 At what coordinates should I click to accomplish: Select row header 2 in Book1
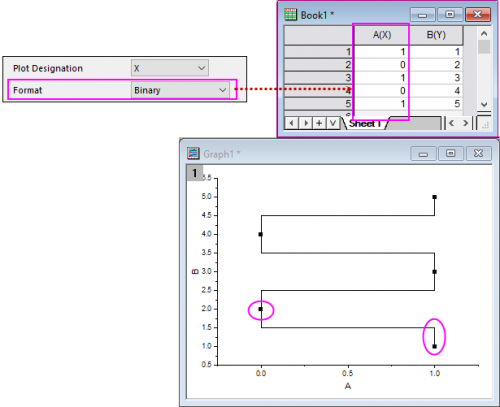[318, 65]
